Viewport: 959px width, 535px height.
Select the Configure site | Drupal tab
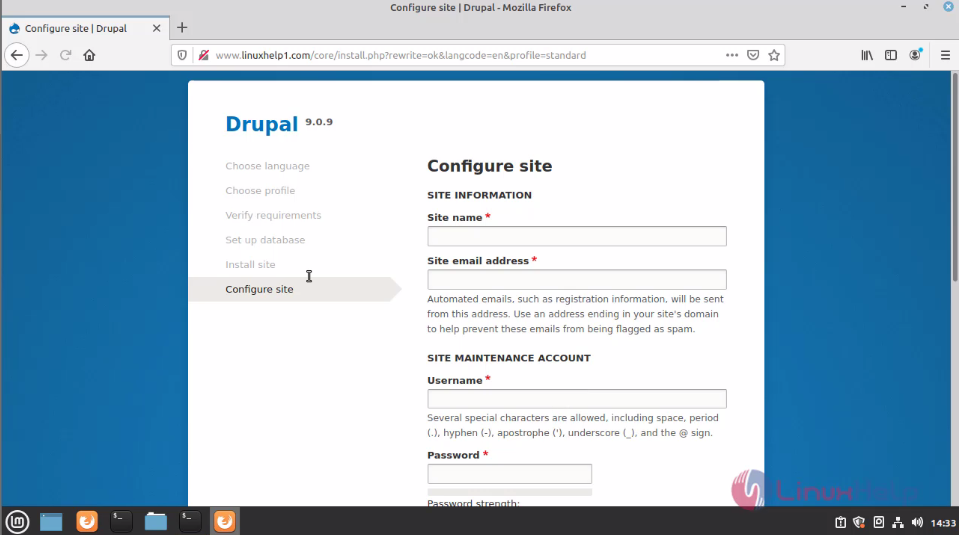(x=86, y=28)
